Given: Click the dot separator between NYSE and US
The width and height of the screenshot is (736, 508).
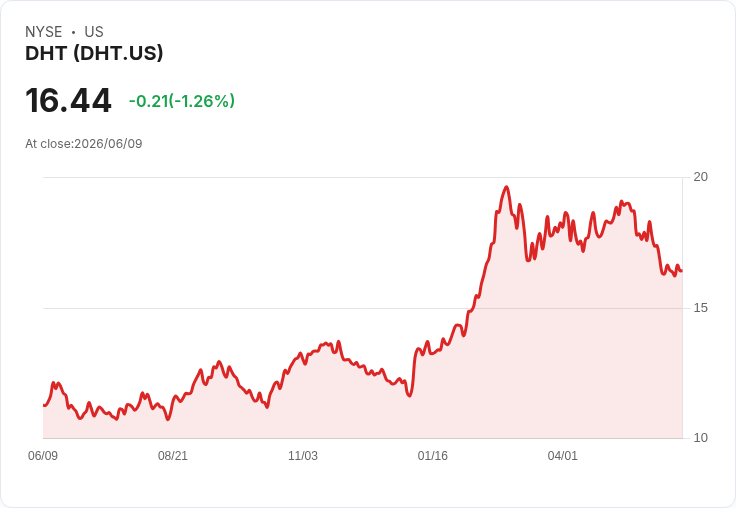Looking at the screenshot, I should (73, 32).
